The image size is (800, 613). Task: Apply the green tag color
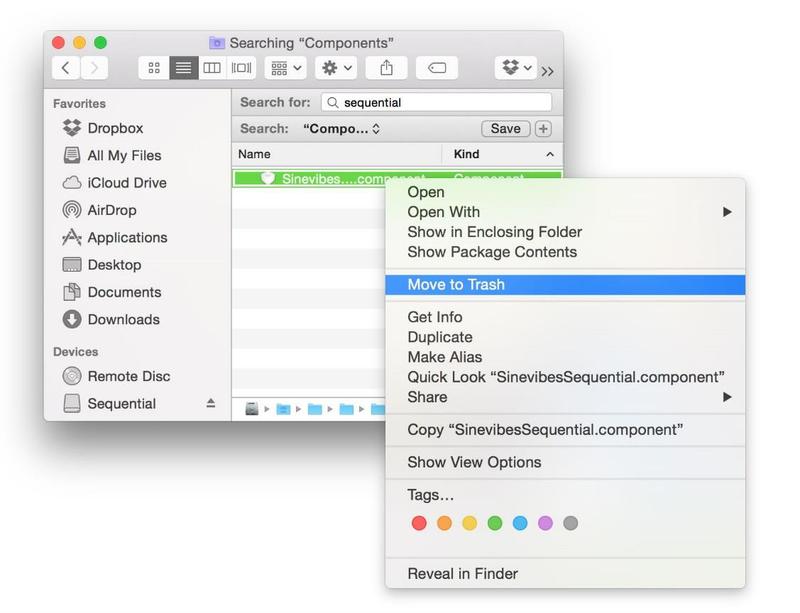495,523
